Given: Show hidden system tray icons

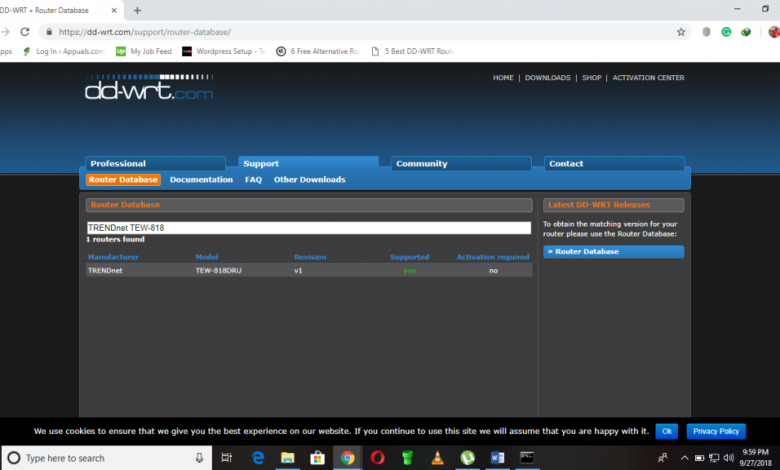Looking at the screenshot, I should pos(684,458).
